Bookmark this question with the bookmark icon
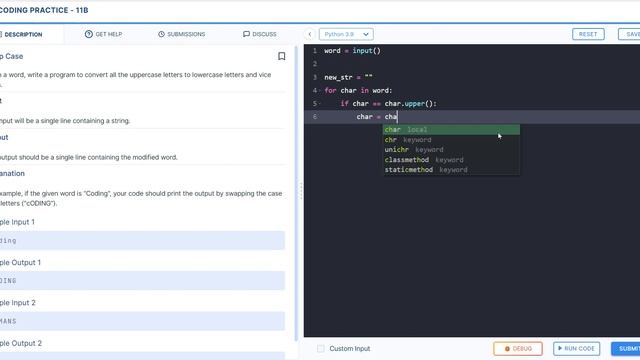This screenshot has width=640, height=360. 282,56
